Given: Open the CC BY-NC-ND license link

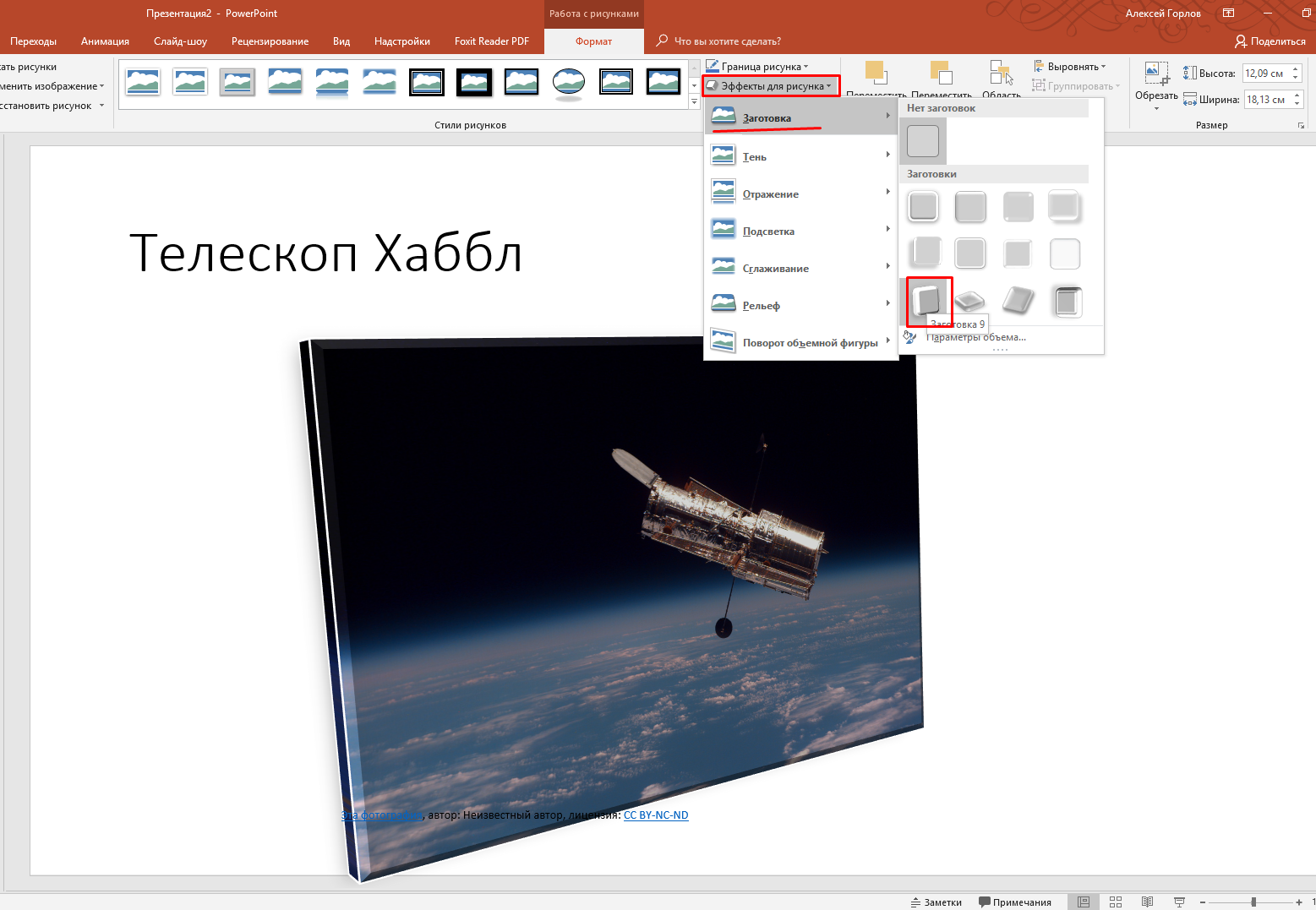Looking at the screenshot, I should click(656, 815).
